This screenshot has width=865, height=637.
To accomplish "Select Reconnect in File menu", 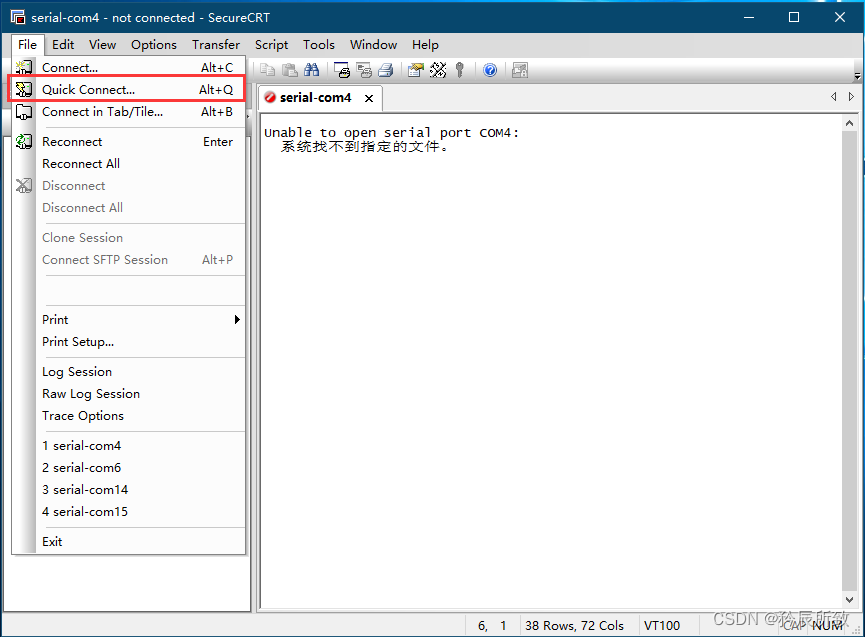I will click(x=128, y=142).
